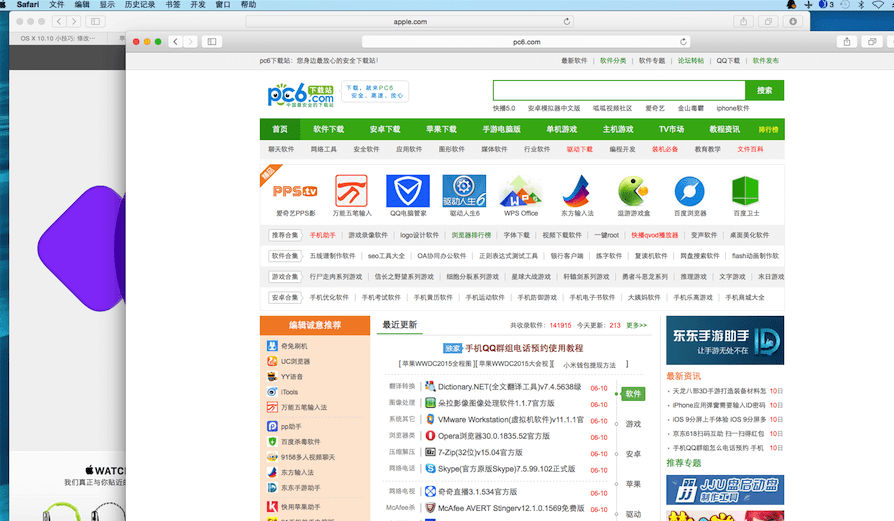
Task: Open the 百度卫士 green cube icon
Action: pos(745,191)
